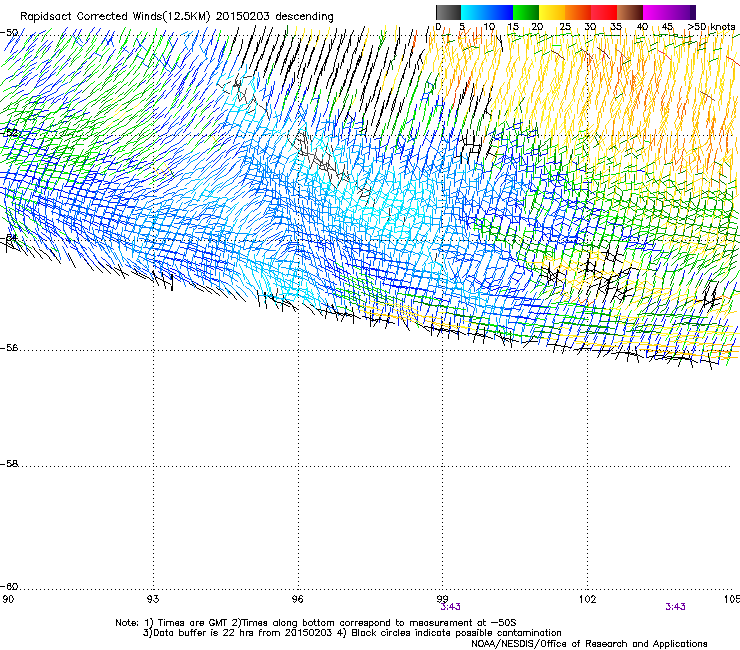740x650 pixels.
Task: Click the '93' longitude axis label
Action: (153, 599)
